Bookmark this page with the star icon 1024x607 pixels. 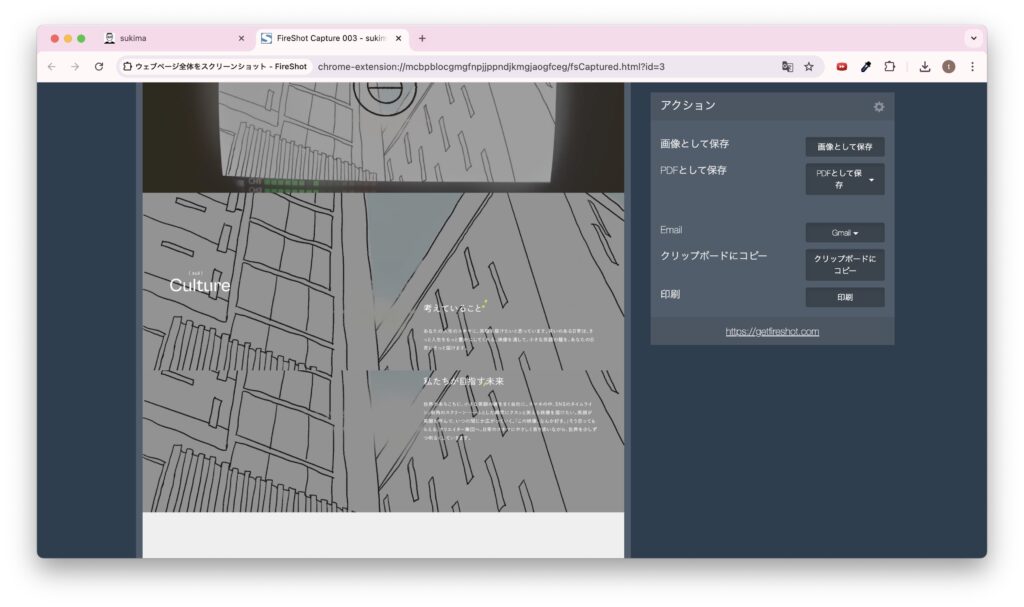(809, 66)
